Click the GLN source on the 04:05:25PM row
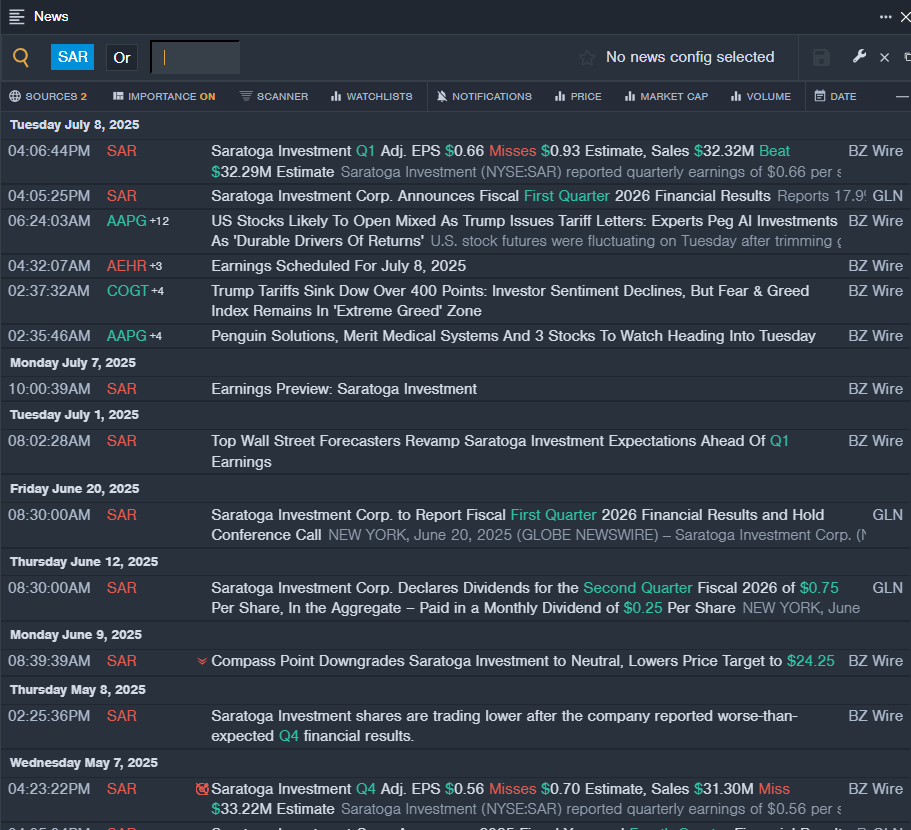Viewport: 911px width, 830px height. (x=887, y=196)
